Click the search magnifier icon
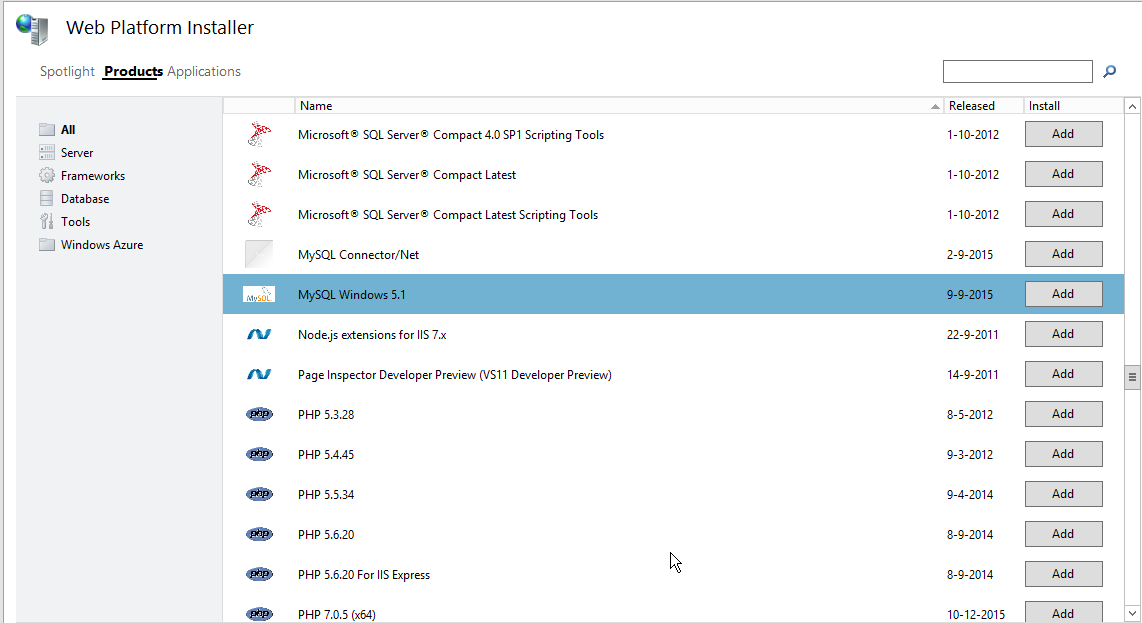Screen dimensions: 1142x623 pyautogui.click(x=1109, y=71)
